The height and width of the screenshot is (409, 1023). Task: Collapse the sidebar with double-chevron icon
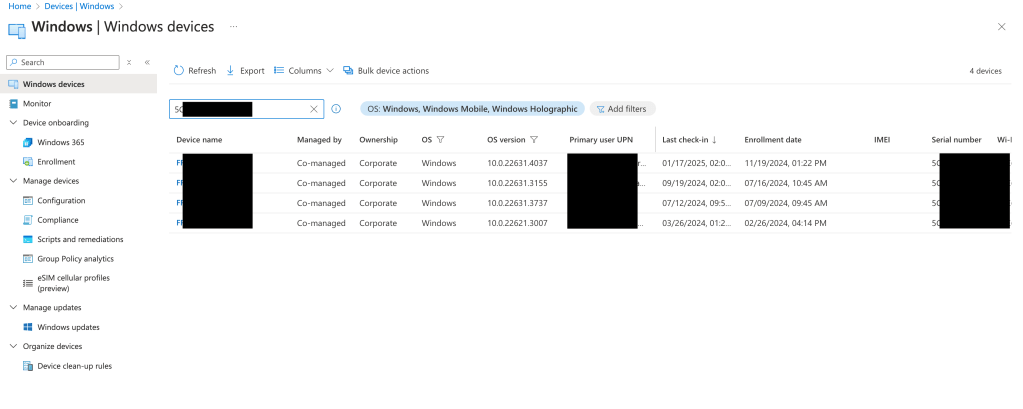(147, 62)
